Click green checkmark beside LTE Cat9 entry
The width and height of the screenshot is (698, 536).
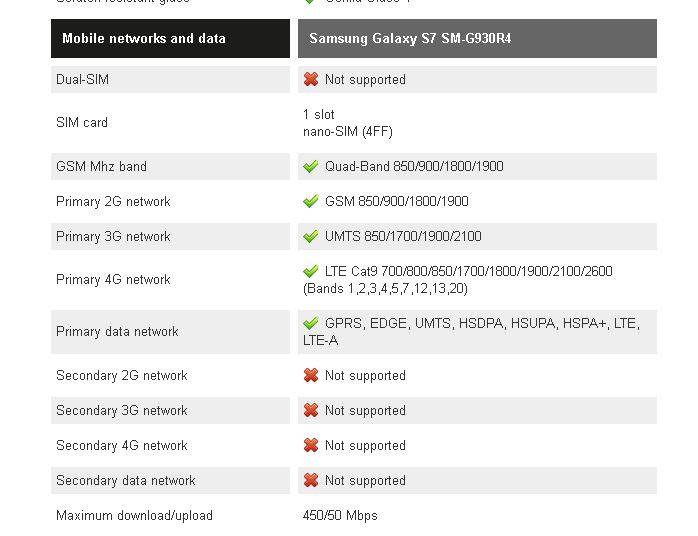[x=311, y=271]
